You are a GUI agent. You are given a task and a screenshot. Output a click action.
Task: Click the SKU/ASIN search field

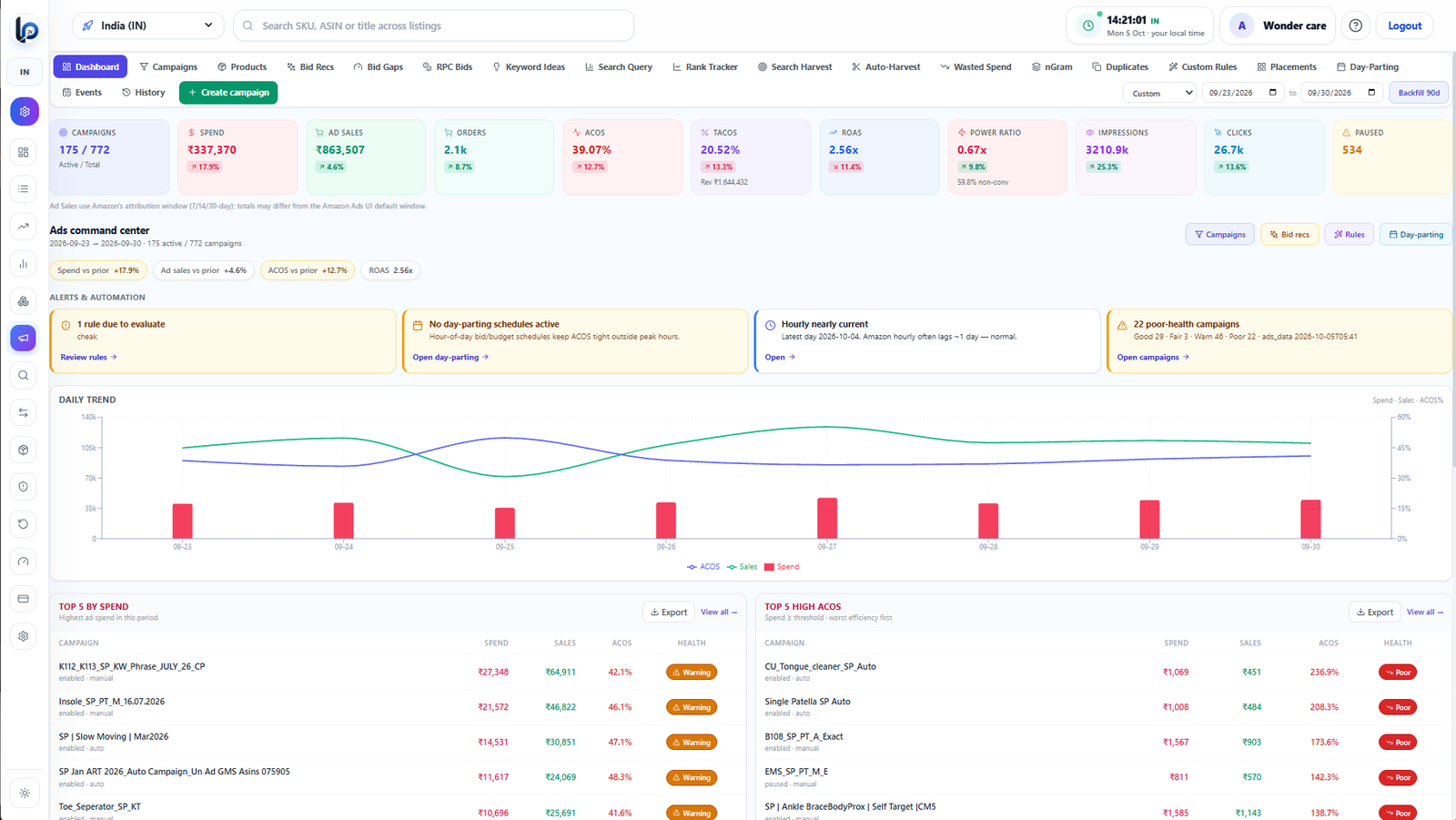point(434,25)
